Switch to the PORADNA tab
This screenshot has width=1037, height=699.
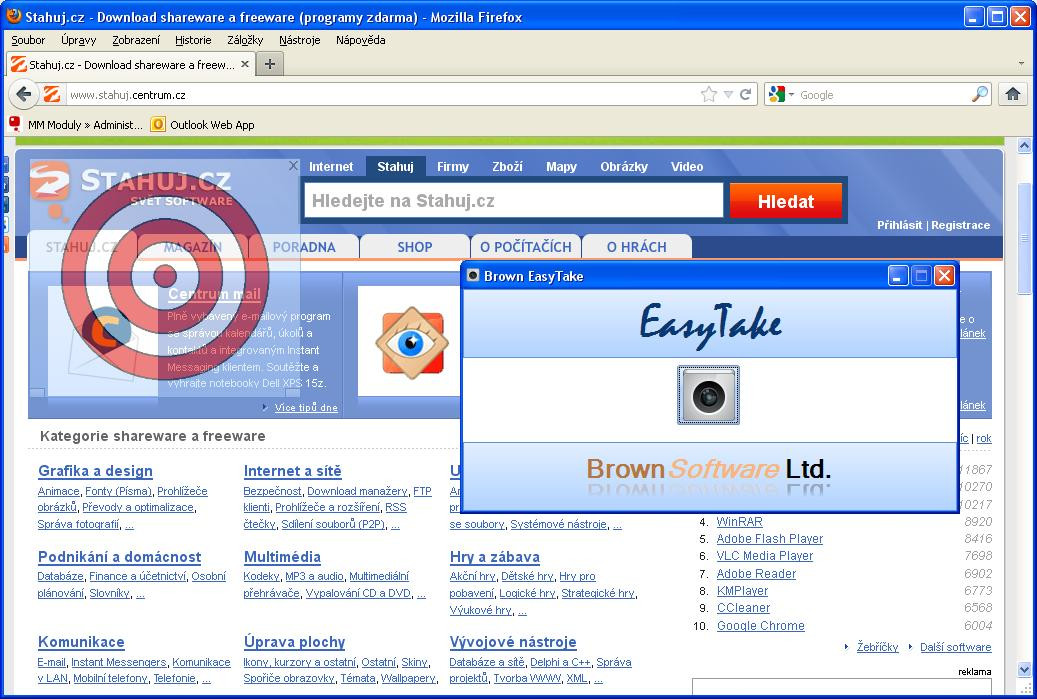(x=304, y=247)
